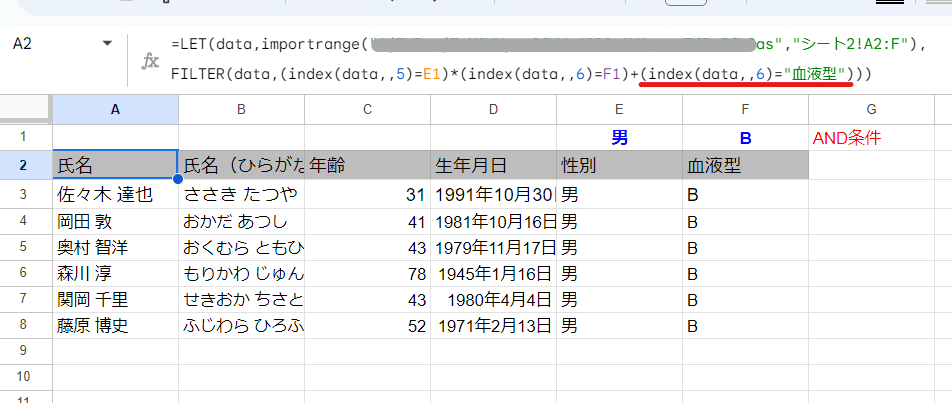This screenshot has height=403, width=952.
Task: Select row 3 header
Action: click(x=24, y=194)
